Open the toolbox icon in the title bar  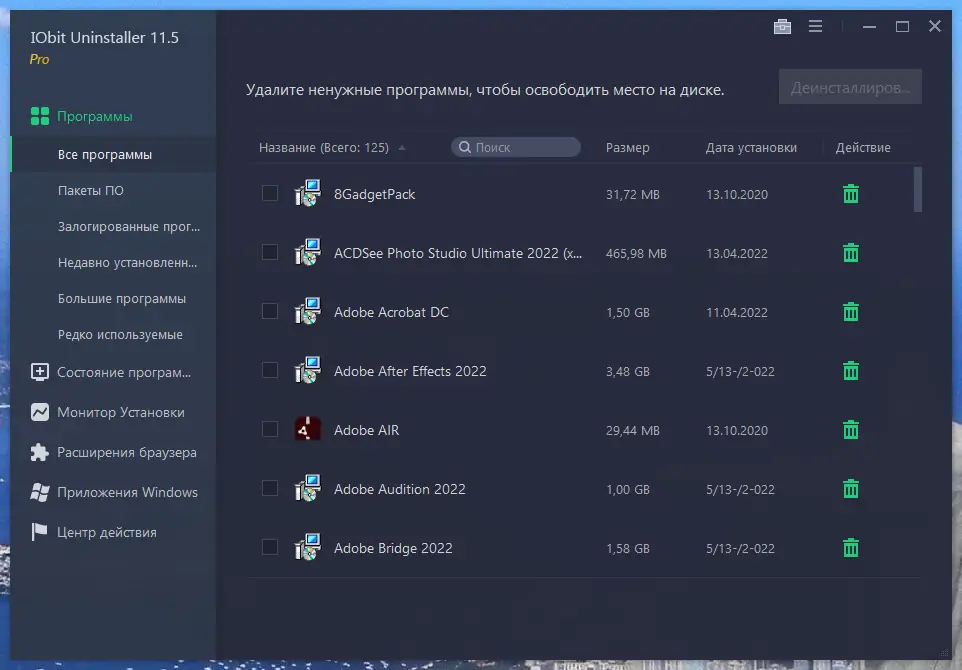coord(782,26)
